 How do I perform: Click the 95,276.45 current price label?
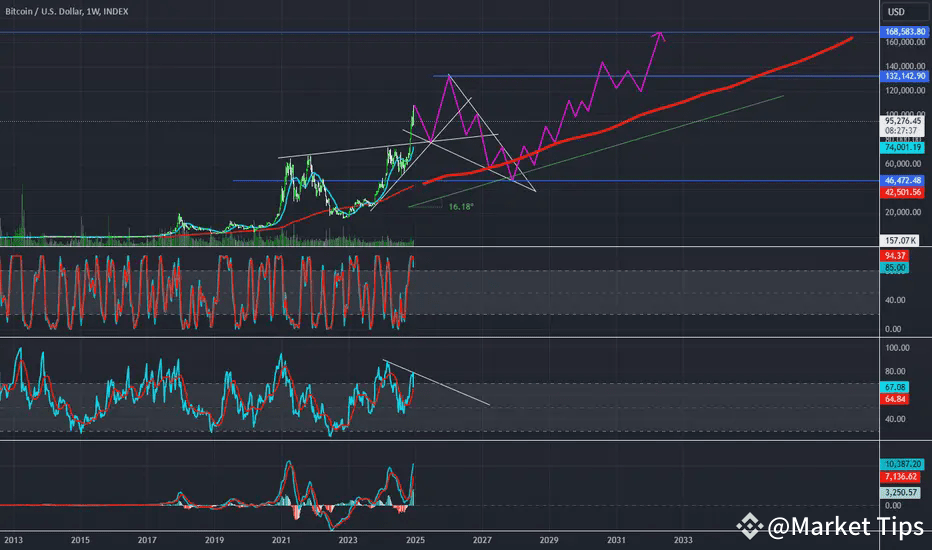[x=902, y=121]
